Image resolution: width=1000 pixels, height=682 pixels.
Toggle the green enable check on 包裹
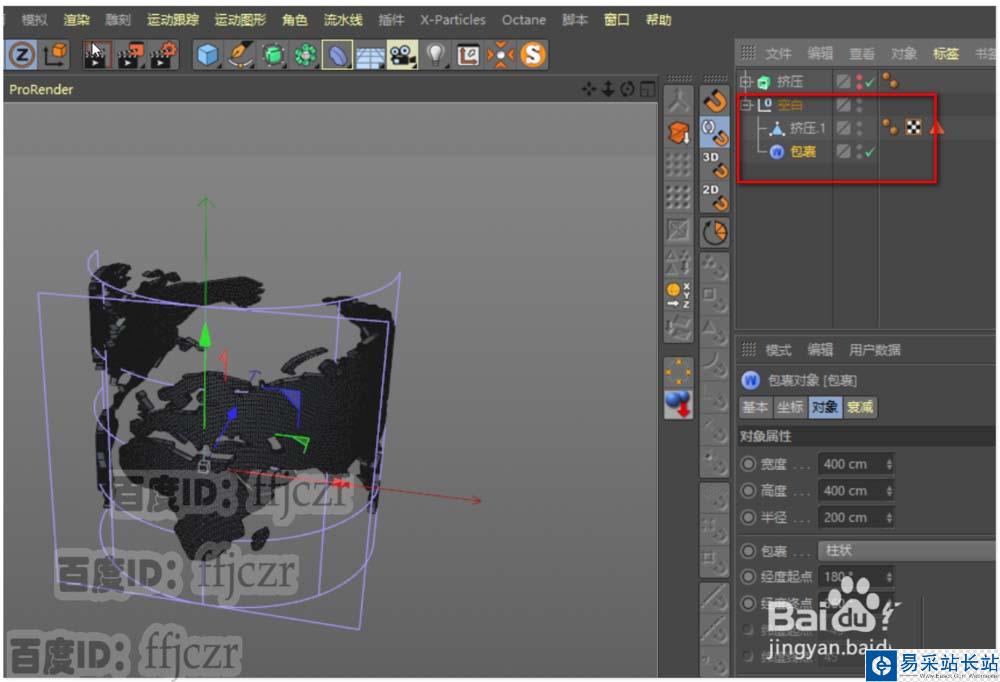[x=869, y=152]
